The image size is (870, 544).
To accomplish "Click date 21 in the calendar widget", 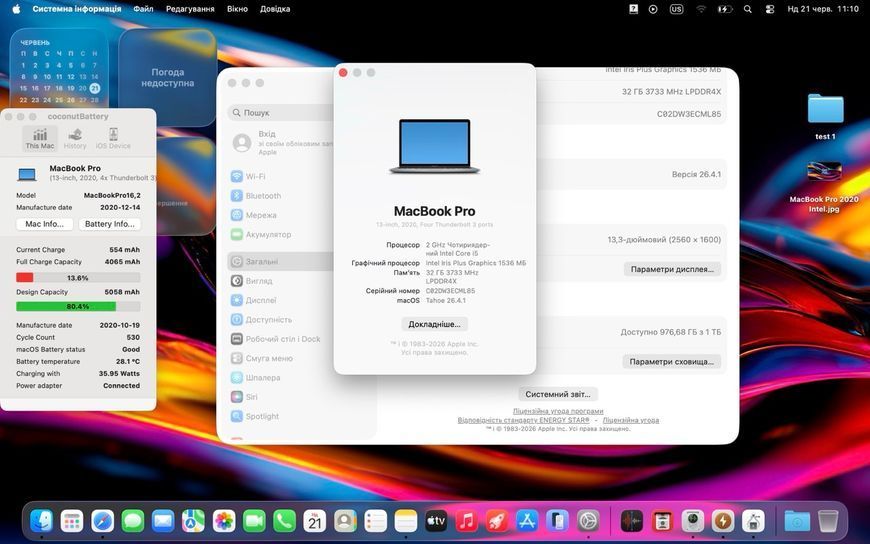I will [x=95, y=88].
